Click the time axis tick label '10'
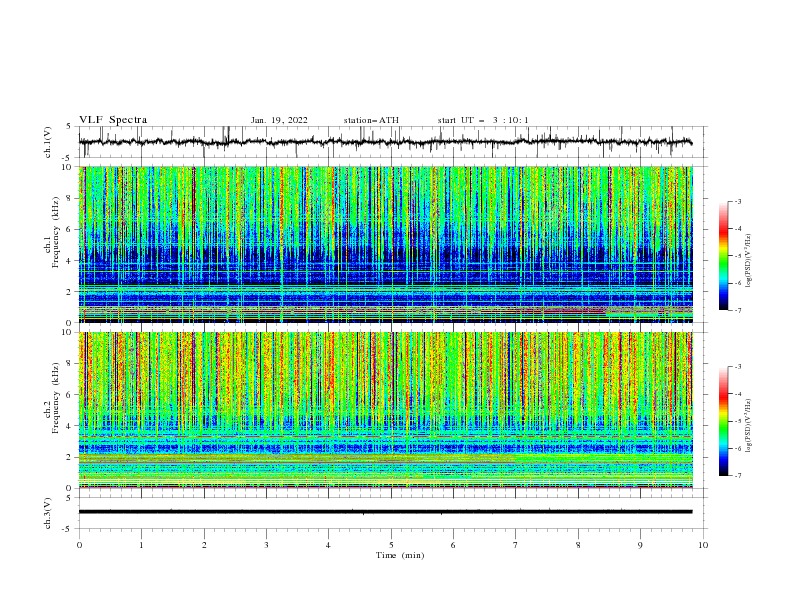The image size is (792, 612). tap(703, 545)
